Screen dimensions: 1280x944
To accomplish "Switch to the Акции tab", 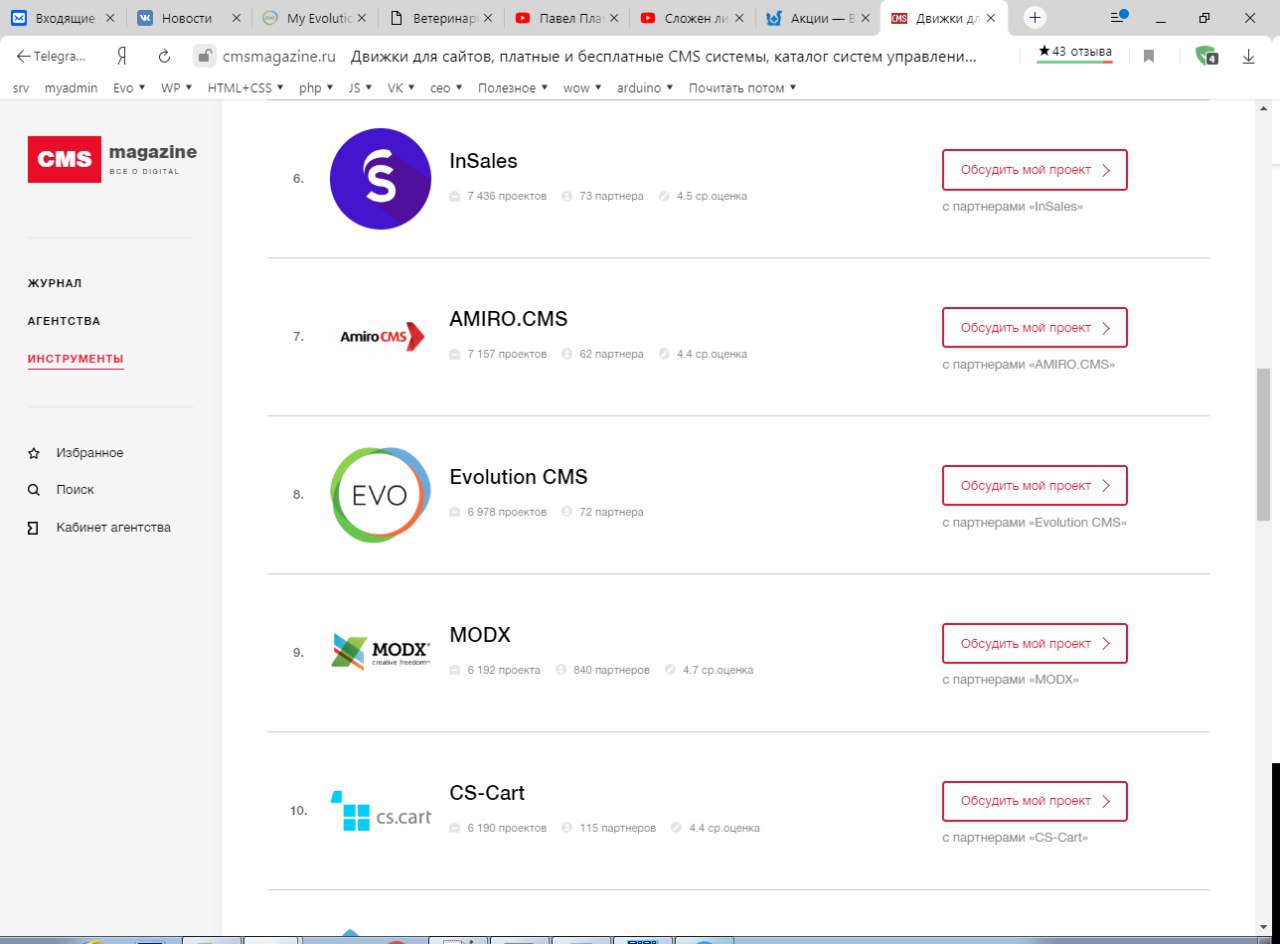I will (817, 18).
